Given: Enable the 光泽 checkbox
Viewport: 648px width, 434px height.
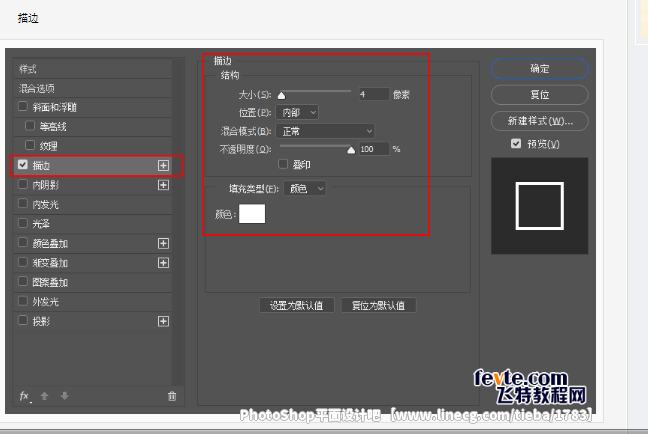Looking at the screenshot, I should pos(23,223).
